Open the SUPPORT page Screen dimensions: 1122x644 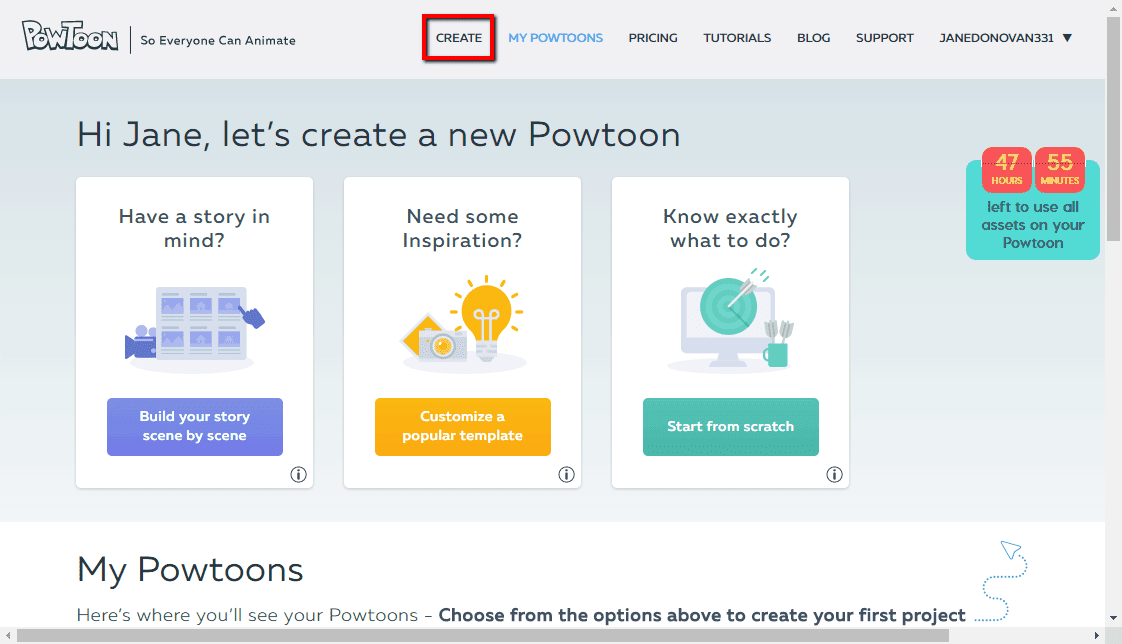coord(884,38)
